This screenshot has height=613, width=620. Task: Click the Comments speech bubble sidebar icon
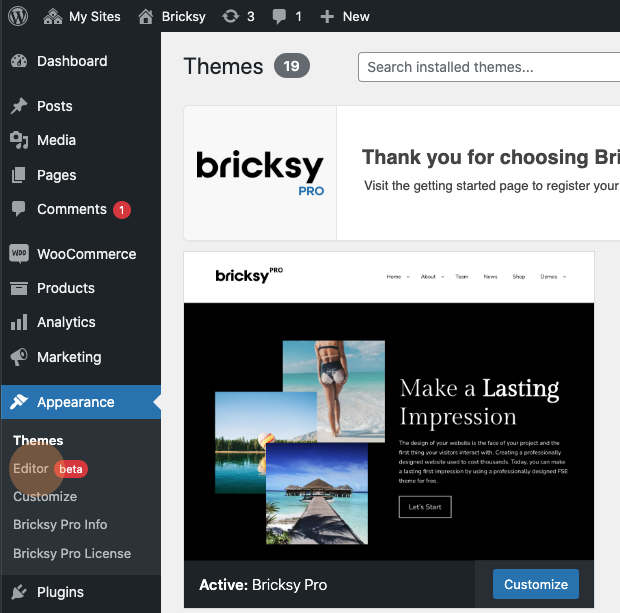(19, 209)
